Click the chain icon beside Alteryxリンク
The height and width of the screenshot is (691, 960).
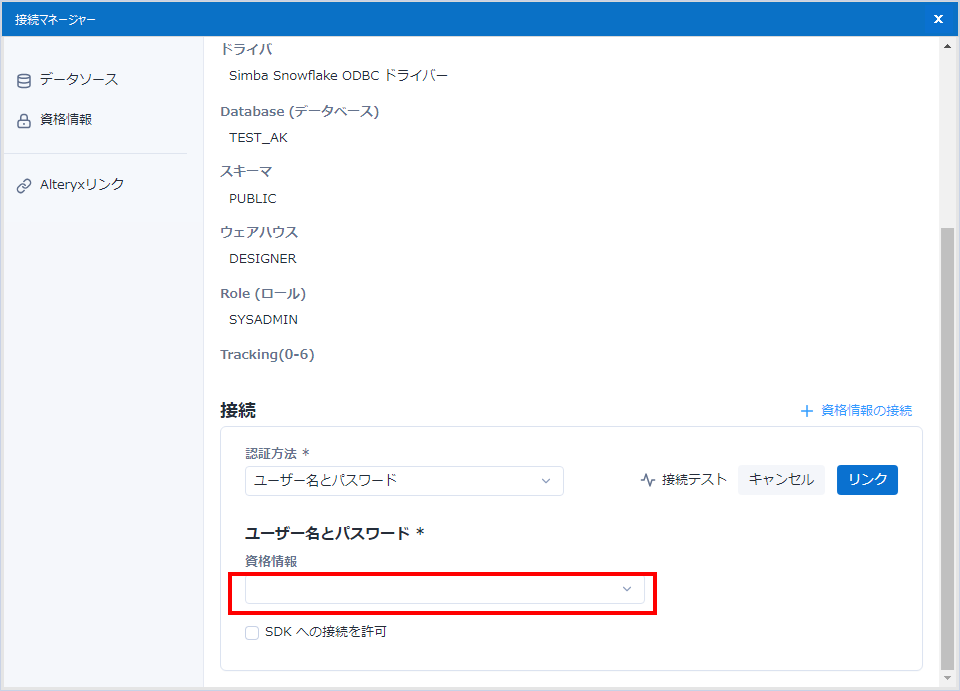coord(24,186)
